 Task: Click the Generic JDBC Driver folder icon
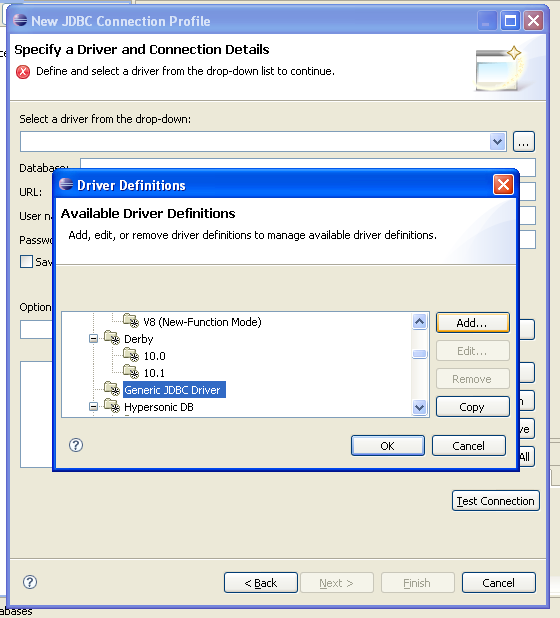[112, 389]
